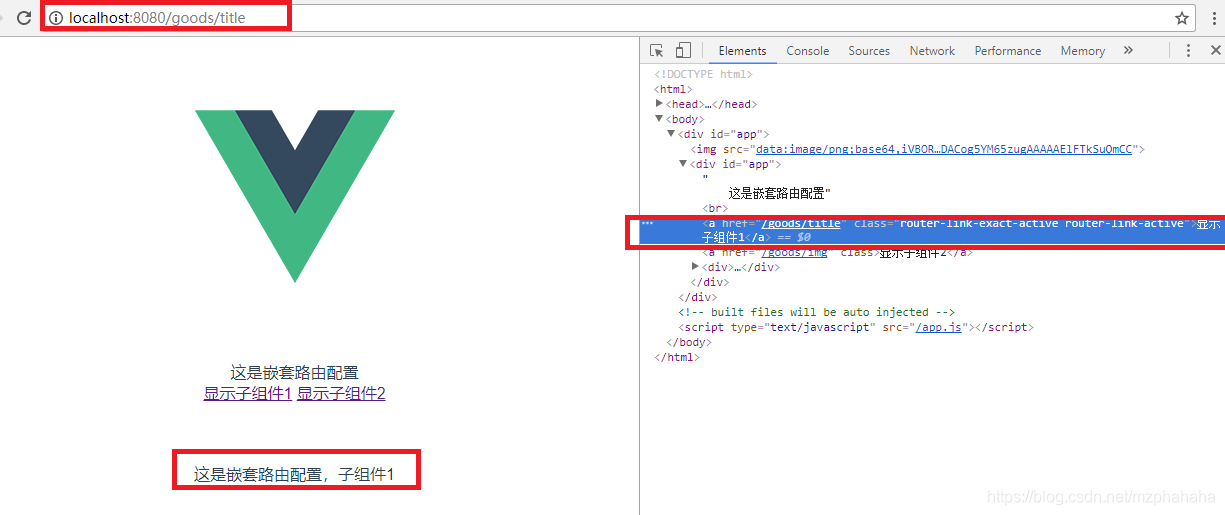Expand the collapsed div…/div node
The width and height of the screenshot is (1225, 515).
(x=695, y=267)
